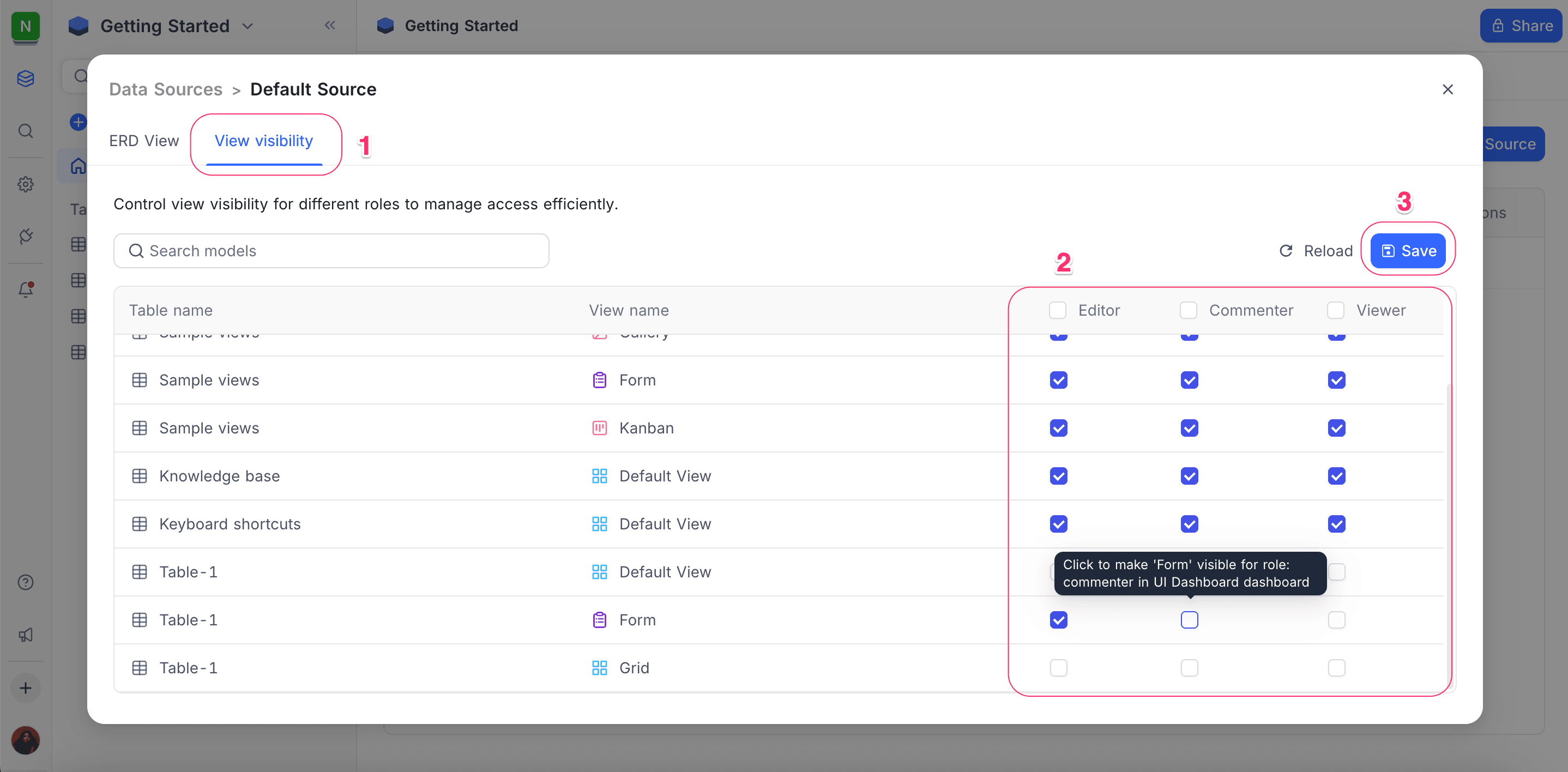The image size is (1568, 772).
Task: Click the megaphone announcements icon
Action: coord(26,635)
